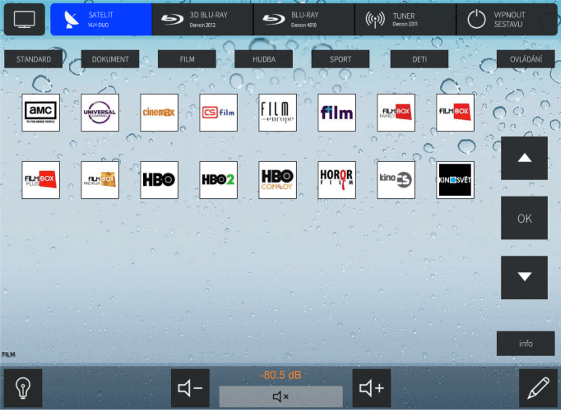Screen dimensions: 561x410
Task: Open the Deti channel category
Action: point(419,59)
